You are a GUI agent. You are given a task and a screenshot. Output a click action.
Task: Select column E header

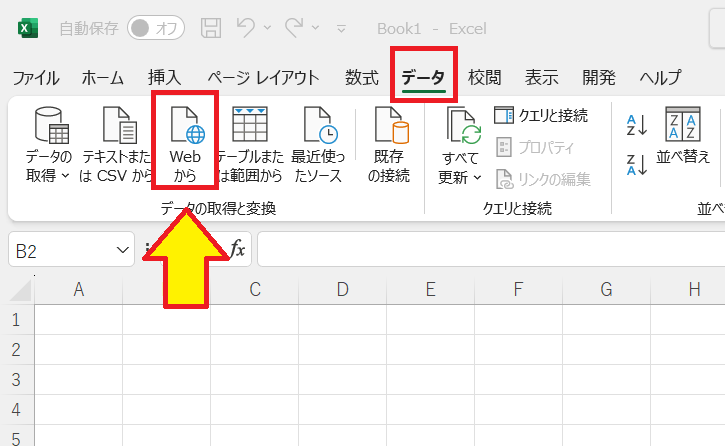click(x=430, y=290)
